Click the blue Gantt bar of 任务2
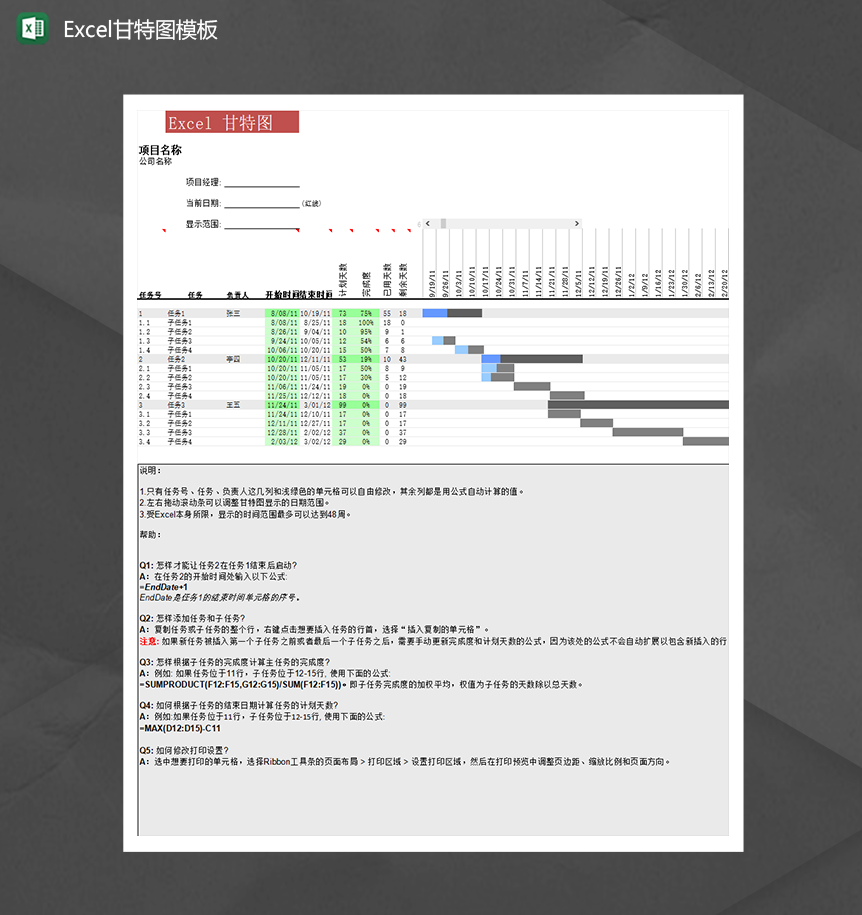862x915 pixels. (490, 358)
